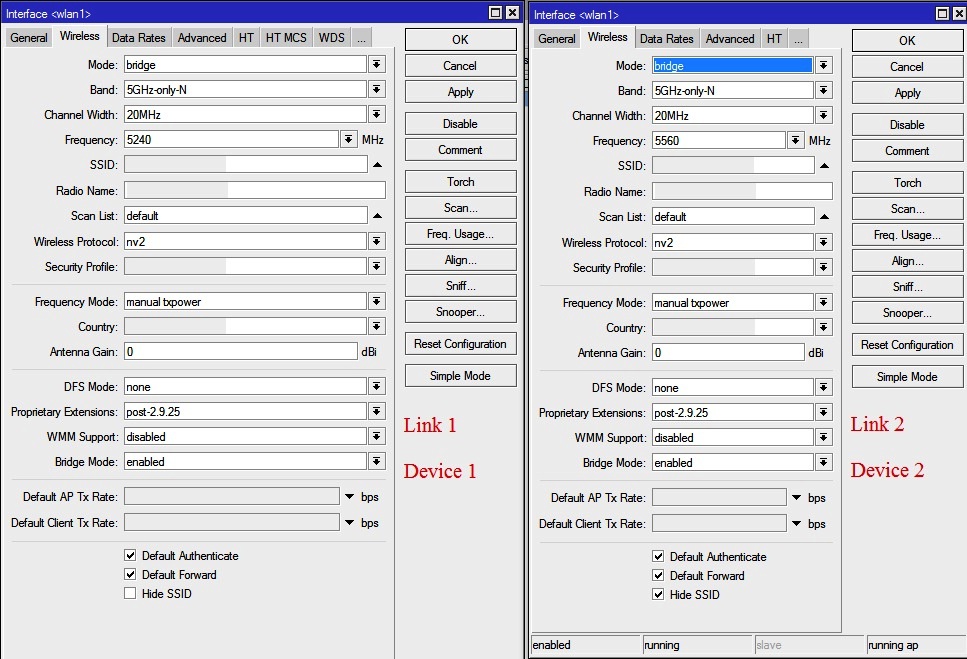Open WMM Support dropdown in Device 1 window
Screen dimensions: 967x659
click(377, 436)
